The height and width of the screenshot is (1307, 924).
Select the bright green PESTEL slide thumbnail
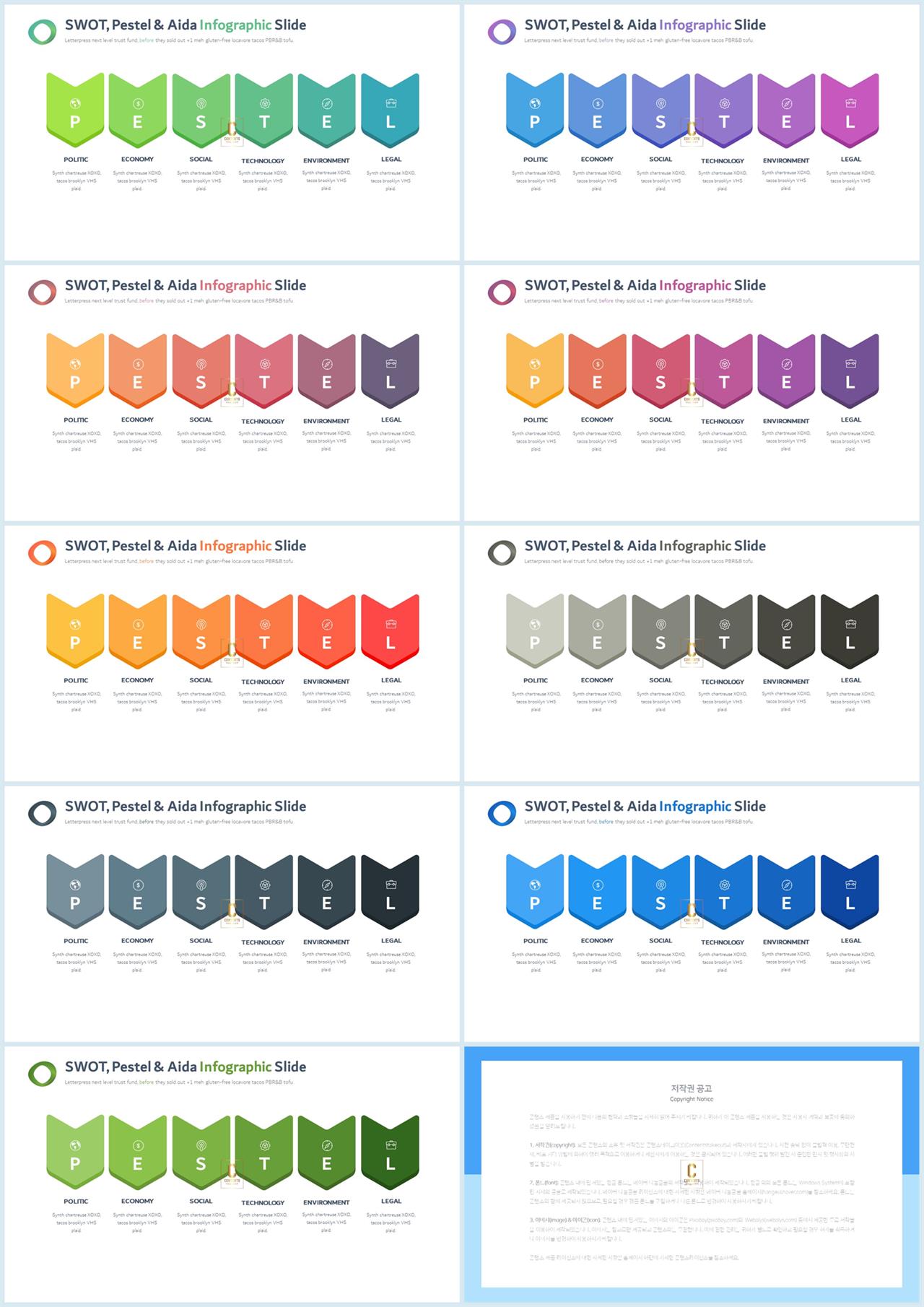[x=232, y=132]
